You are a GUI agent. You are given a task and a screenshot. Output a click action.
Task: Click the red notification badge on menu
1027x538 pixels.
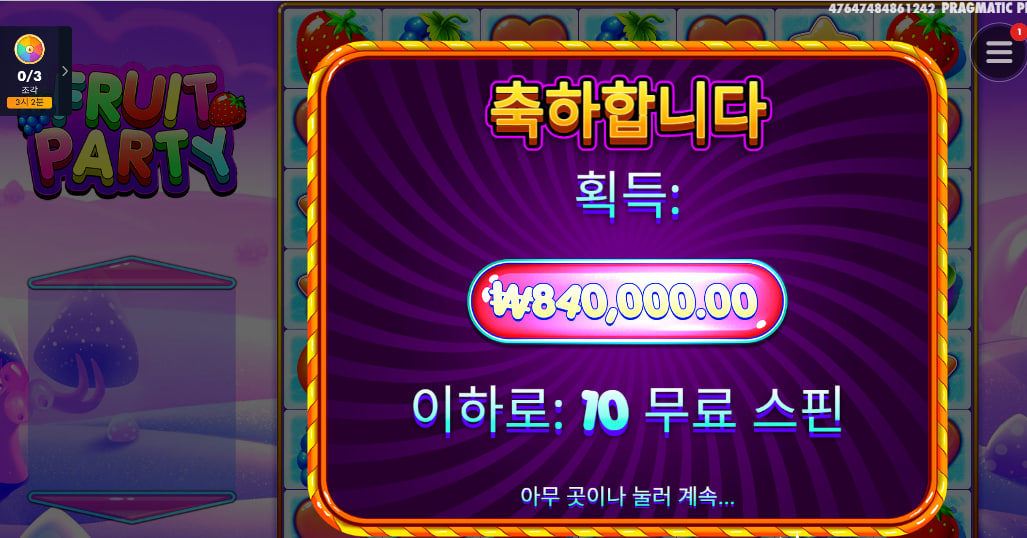(x=1018, y=31)
